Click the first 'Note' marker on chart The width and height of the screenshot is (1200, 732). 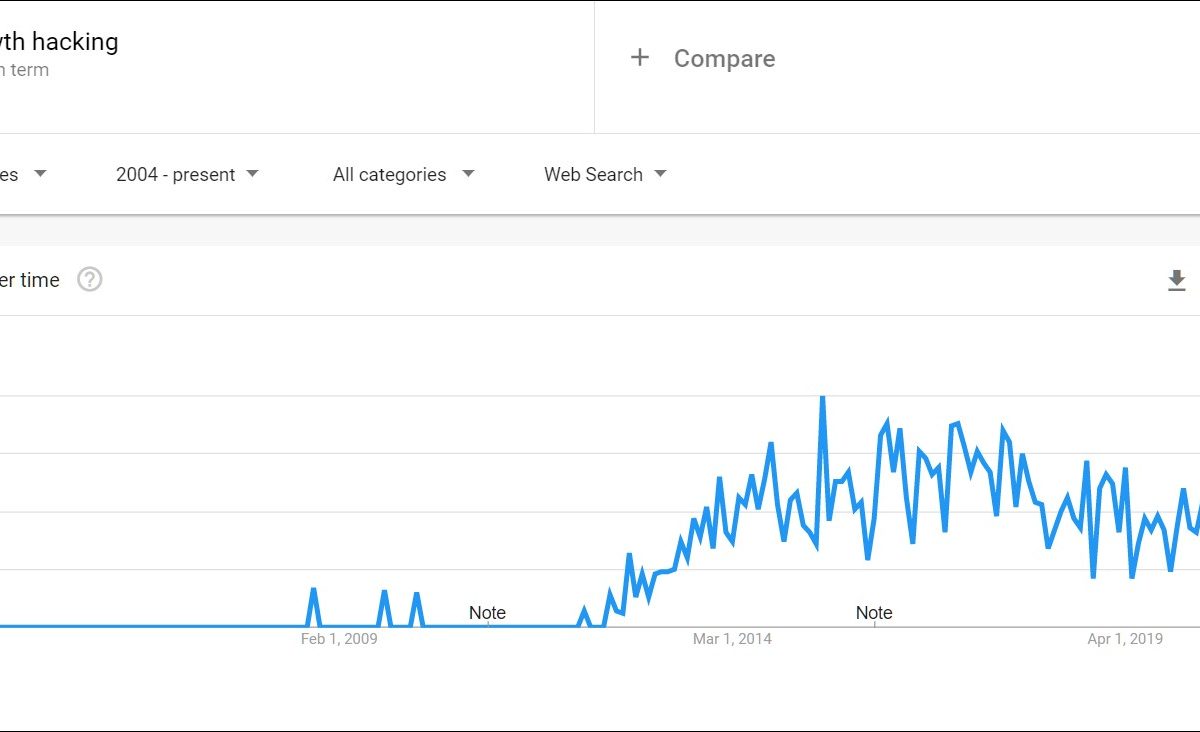click(x=487, y=613)
